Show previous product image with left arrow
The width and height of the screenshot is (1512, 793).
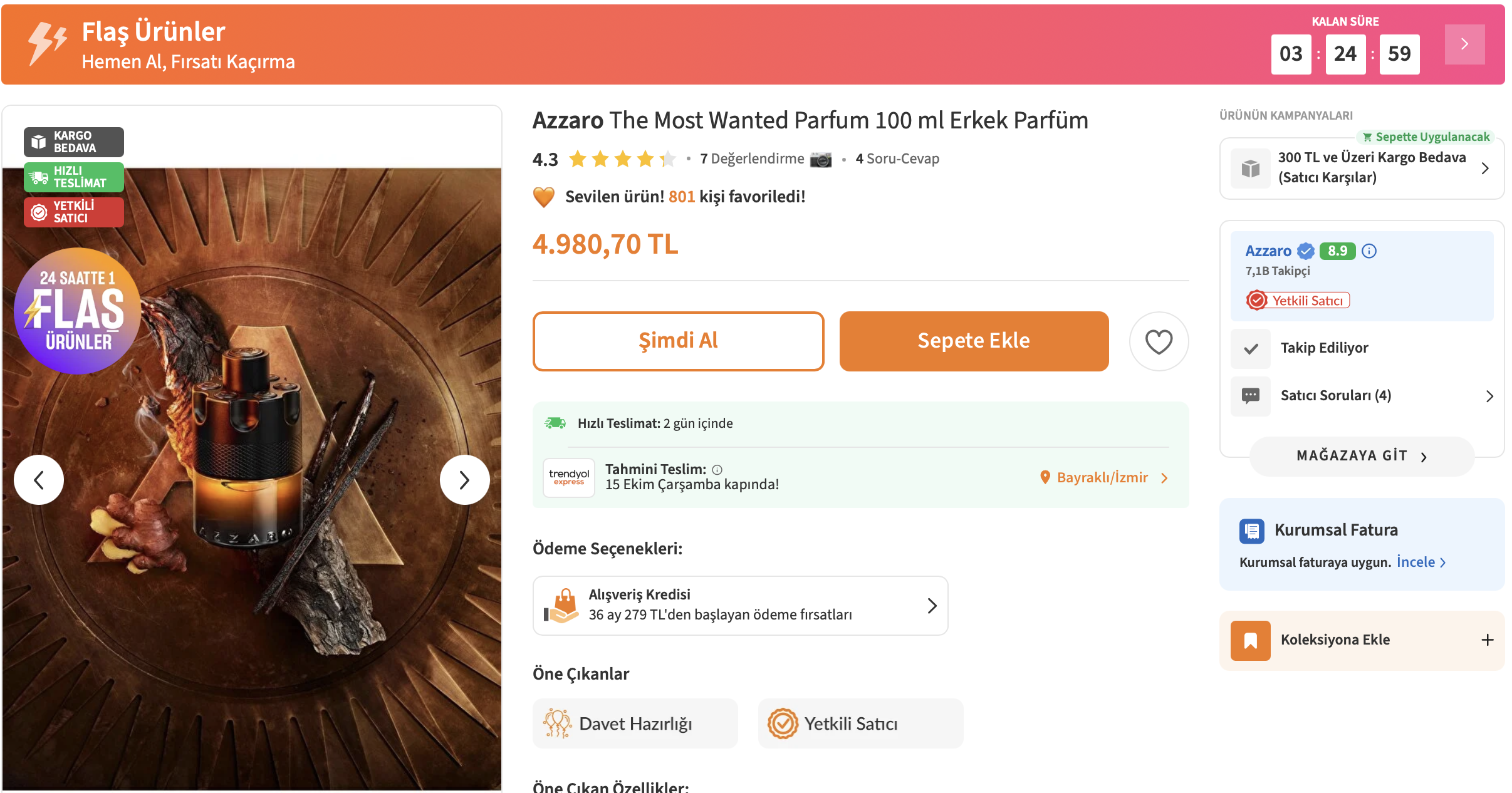click(39, 480)
